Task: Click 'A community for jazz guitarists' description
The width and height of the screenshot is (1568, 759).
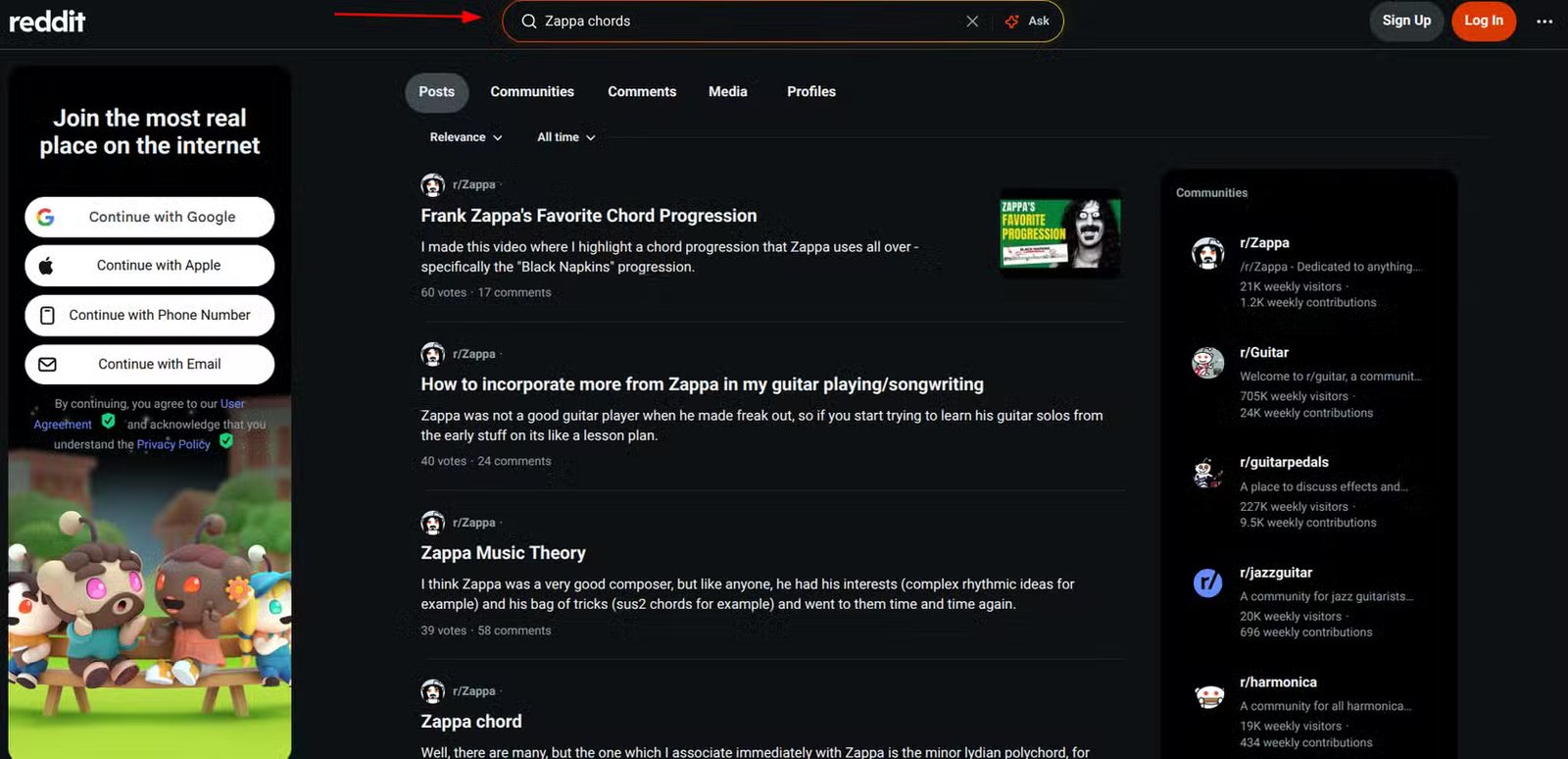Action: 1326,596
